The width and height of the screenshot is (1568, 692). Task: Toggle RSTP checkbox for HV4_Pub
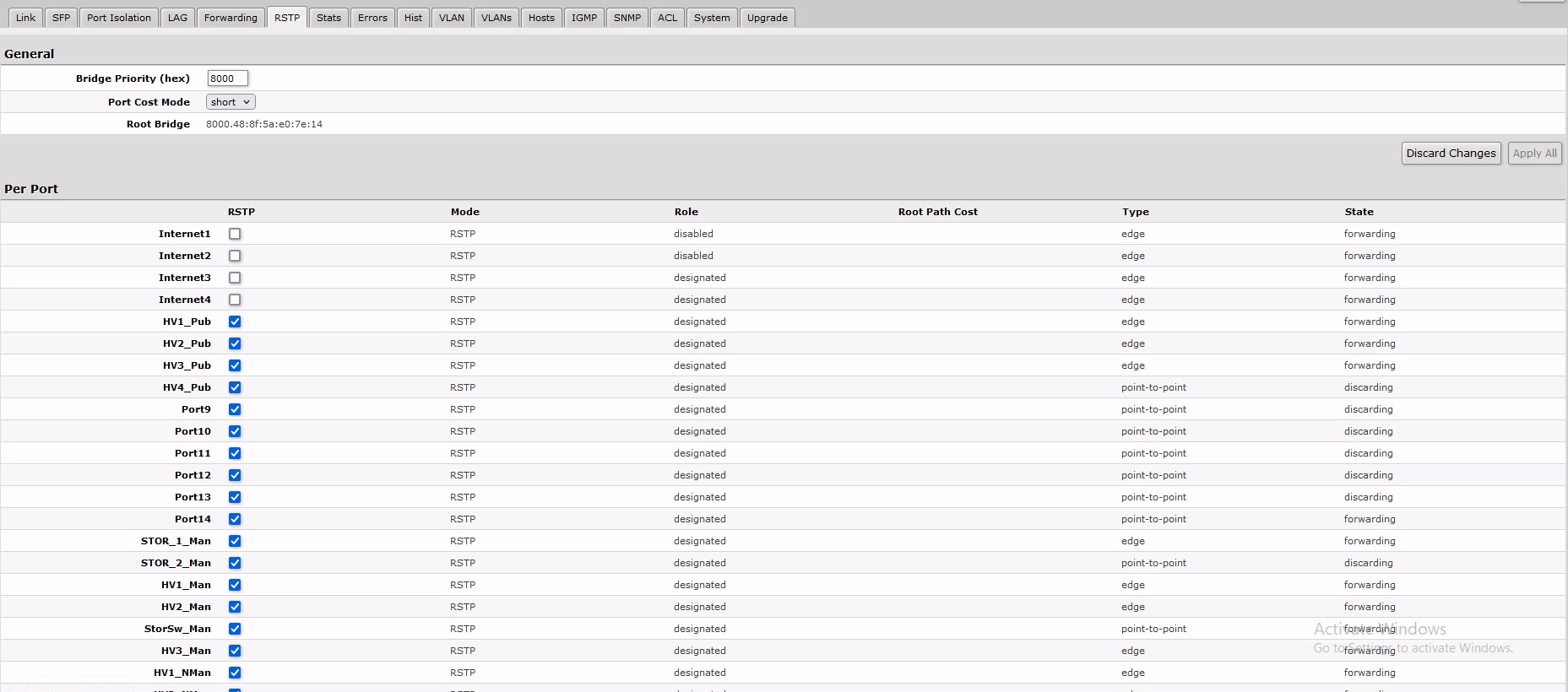[x=235, y=387]
